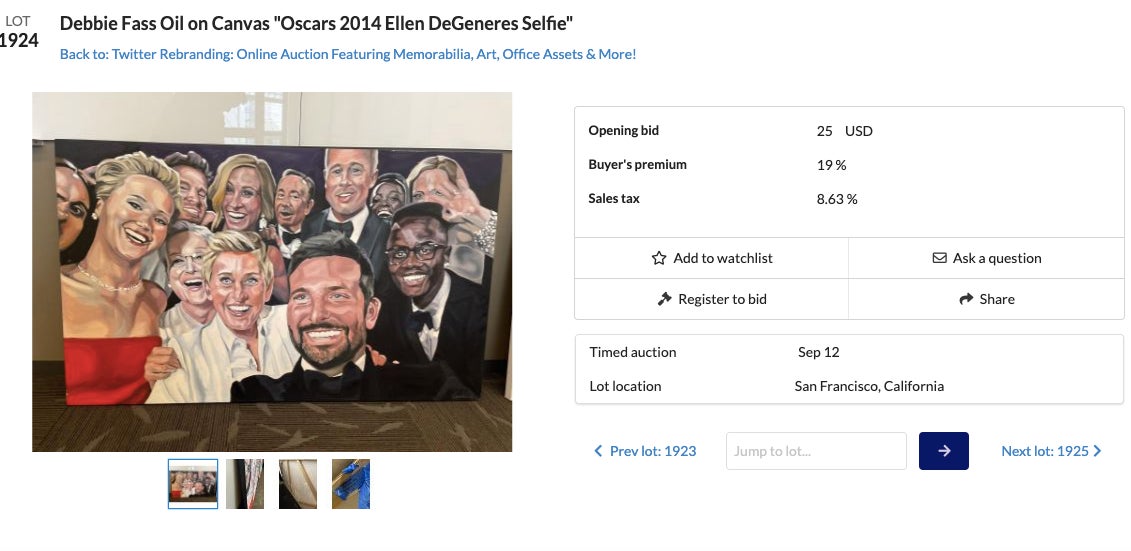Select the second thumbnail of canvas side
The width and height of the screenshot is (1131, 551).
[245, 484]
